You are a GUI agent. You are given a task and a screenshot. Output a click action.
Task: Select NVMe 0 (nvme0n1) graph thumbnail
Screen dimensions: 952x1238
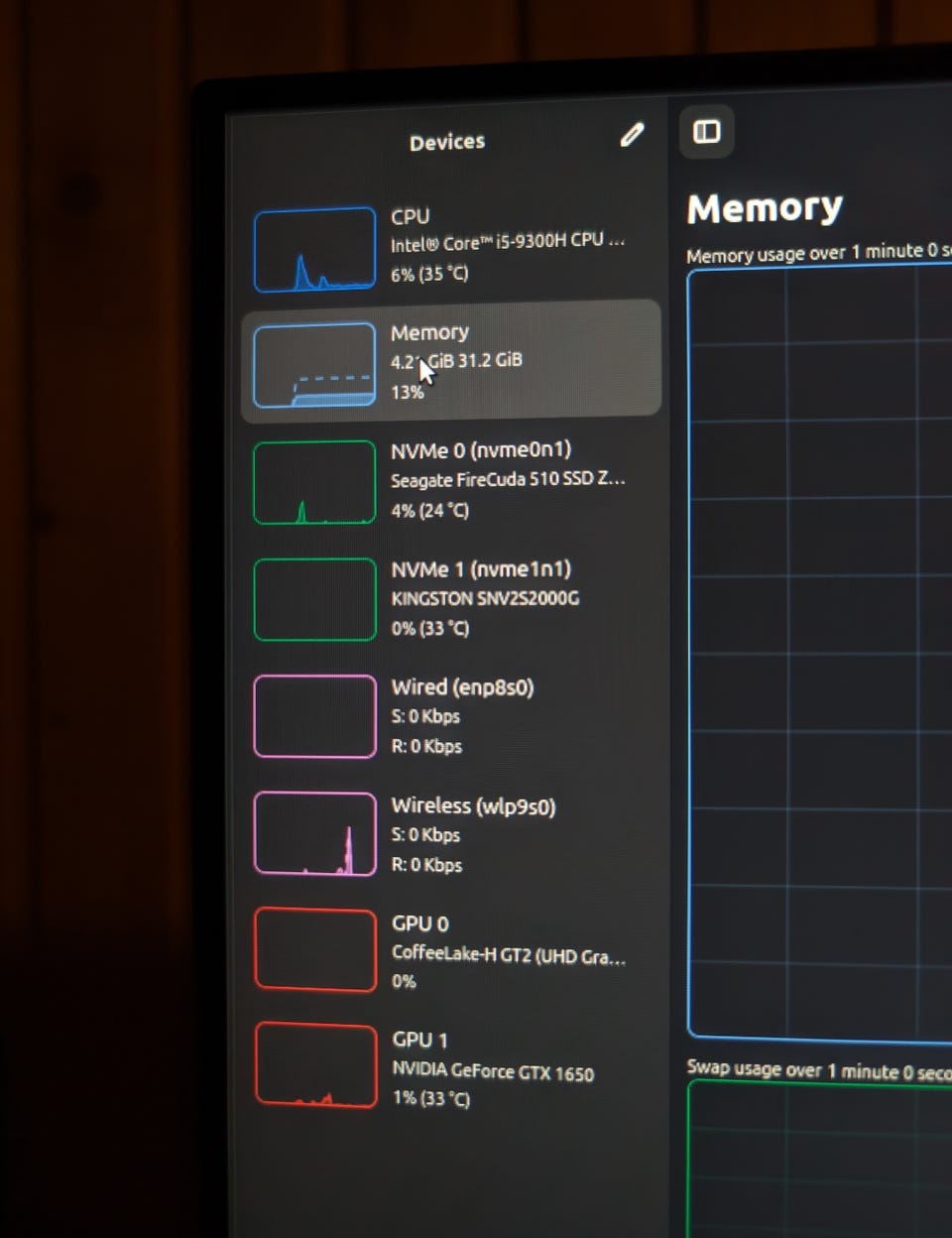[314, 482]
